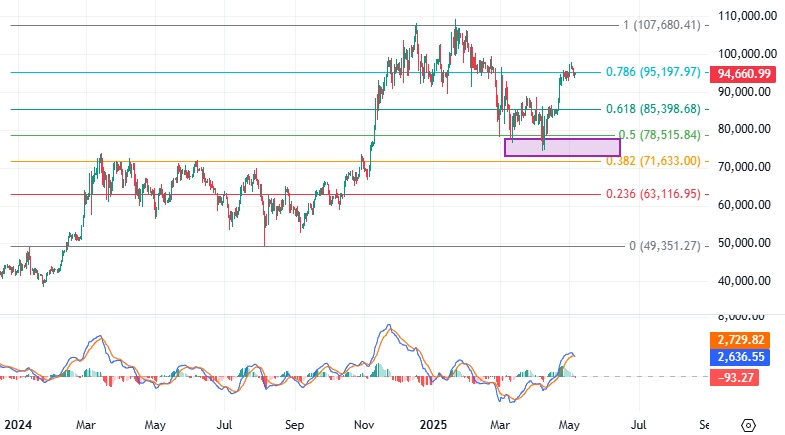Screen dimensions: 785x435
Task: Click the current price tag 94,660.99
Action: click(x=743, y=74)
